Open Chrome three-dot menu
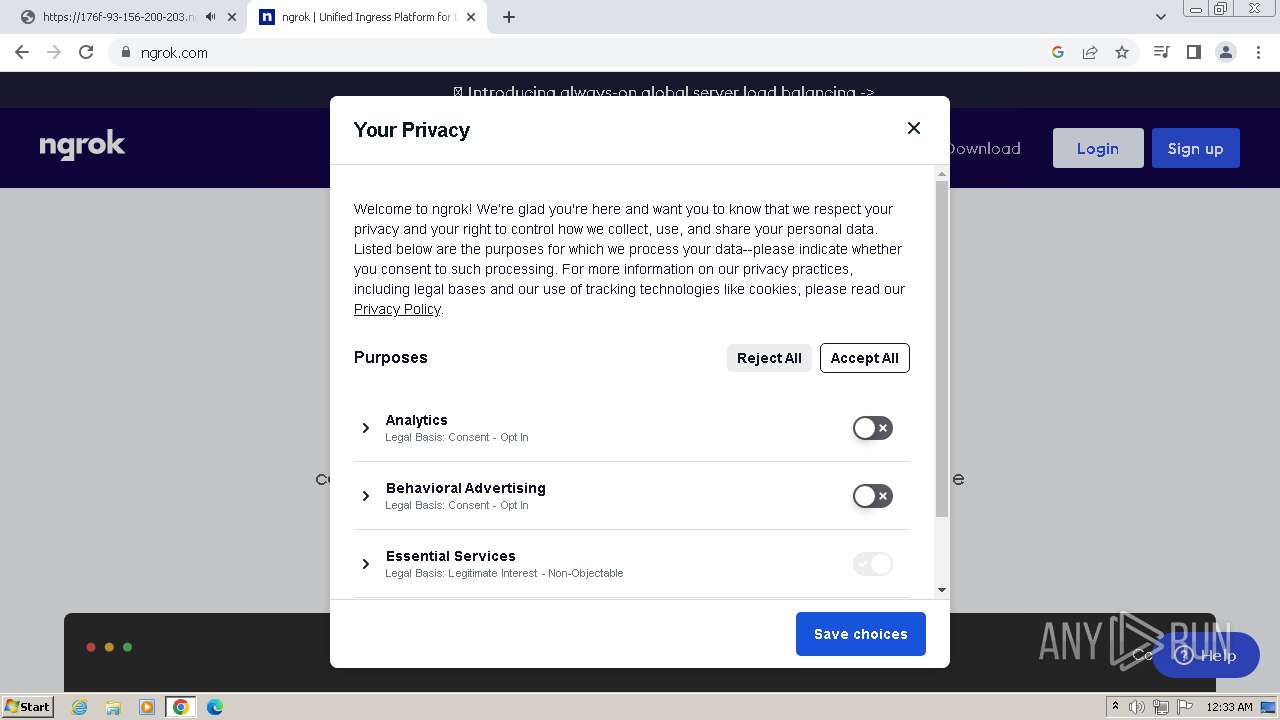The width and height of the screenshot is (1280, 720). coord(1257,52)
